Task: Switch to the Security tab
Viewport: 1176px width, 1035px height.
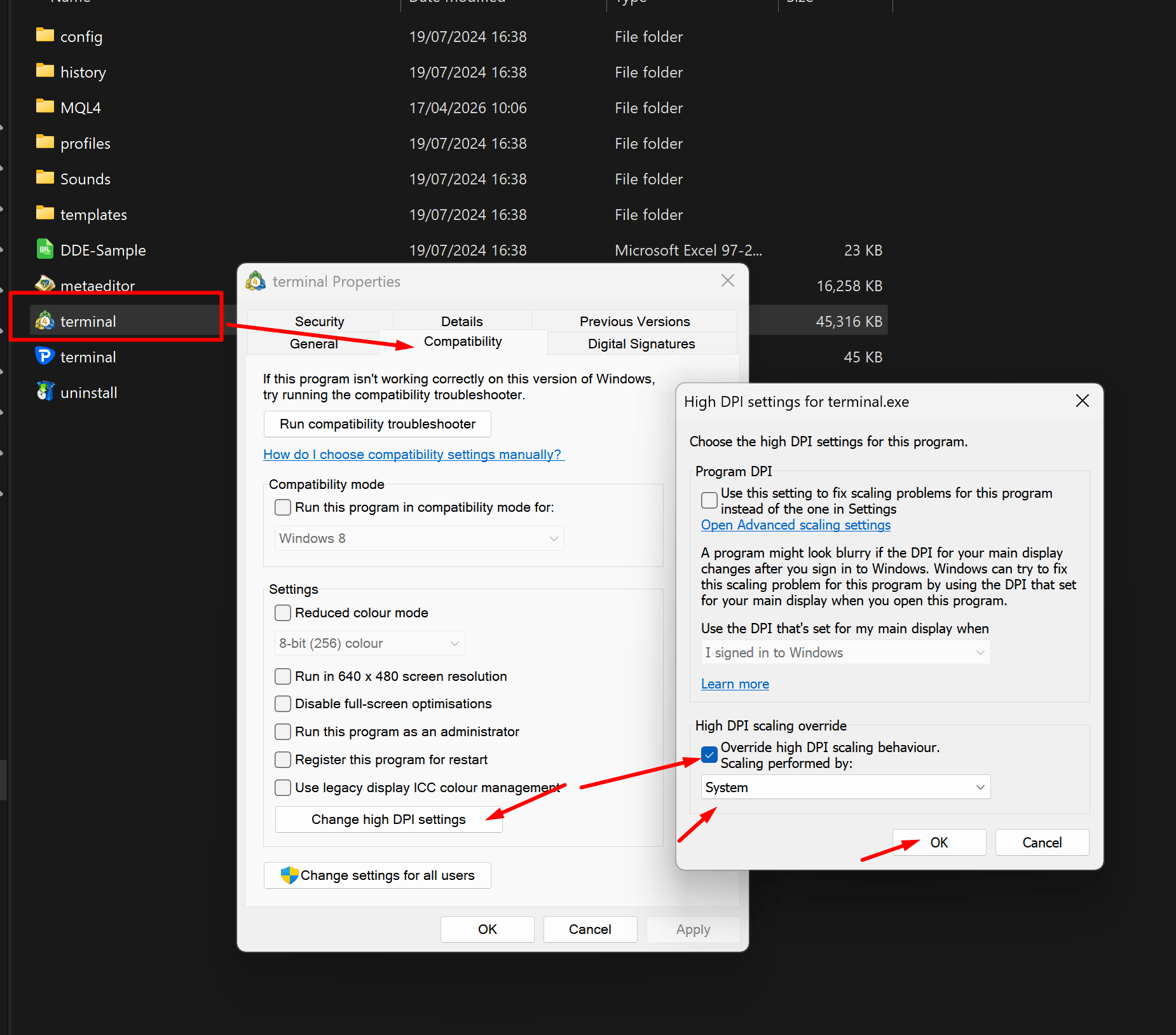Action: click(x=320, y=322)
